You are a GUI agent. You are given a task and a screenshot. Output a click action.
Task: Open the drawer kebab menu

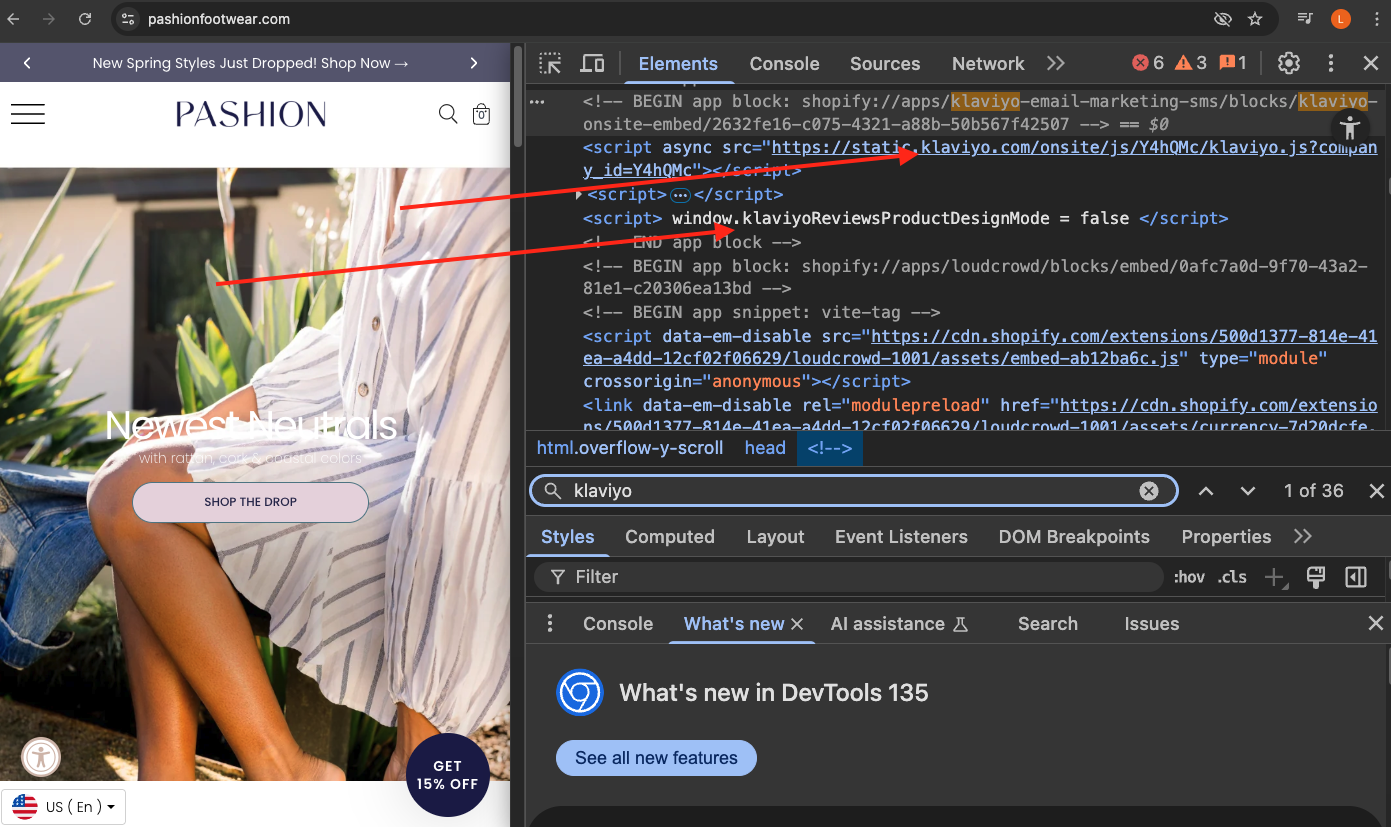550,624
